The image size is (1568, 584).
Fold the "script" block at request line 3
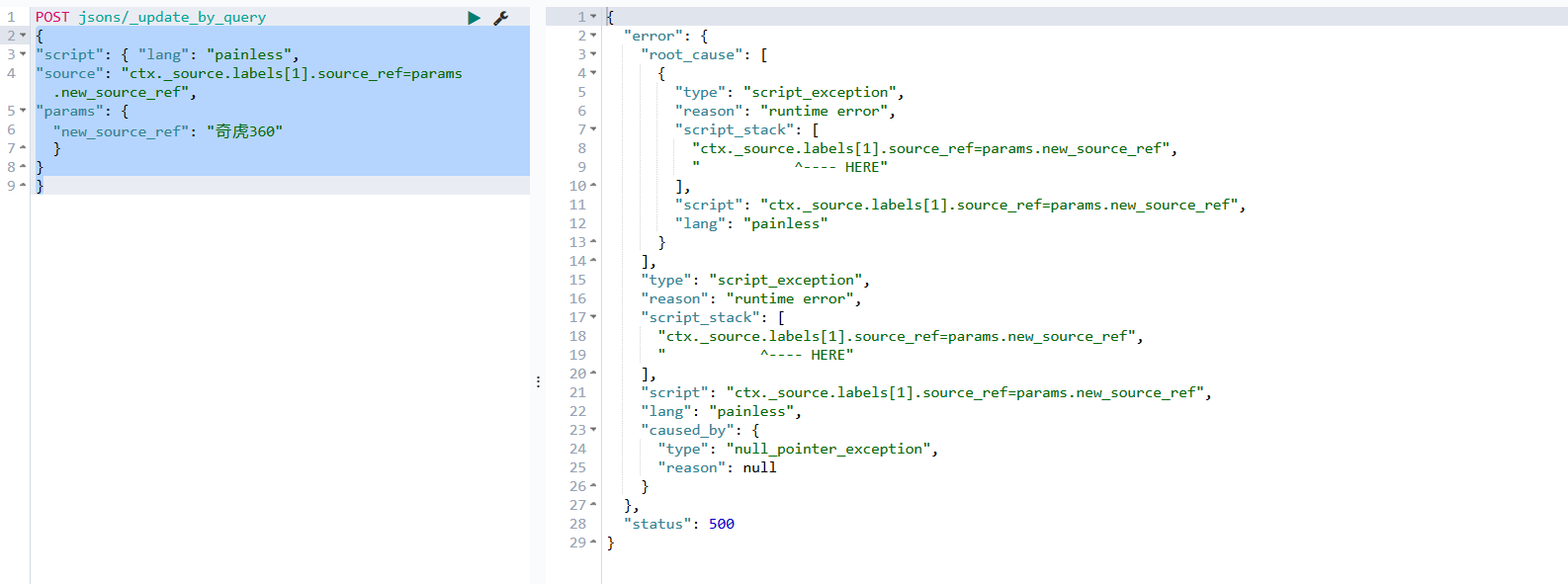click(x=23, y=54)
